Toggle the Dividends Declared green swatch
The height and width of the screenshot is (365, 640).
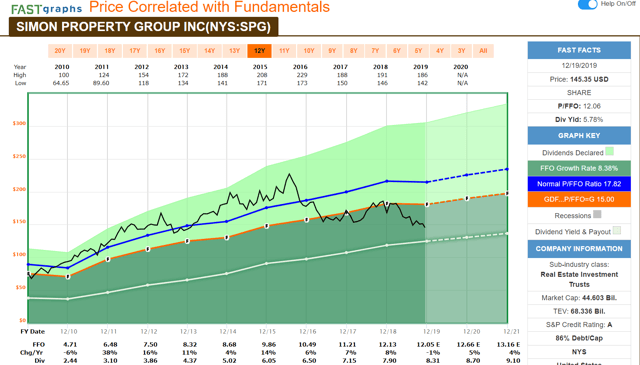coord(609,151)
